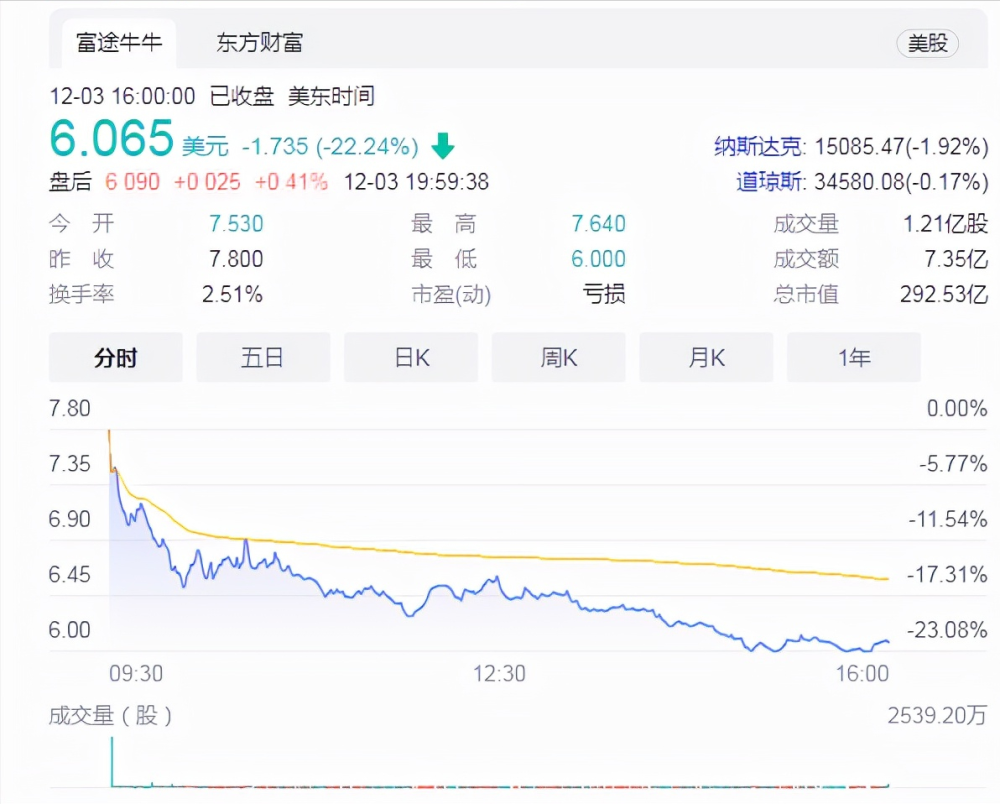The width and height of the screenshot is (1000, 804).
Task: Click the 市盈(动) value 亏损
Action: (x=603, y=294)
